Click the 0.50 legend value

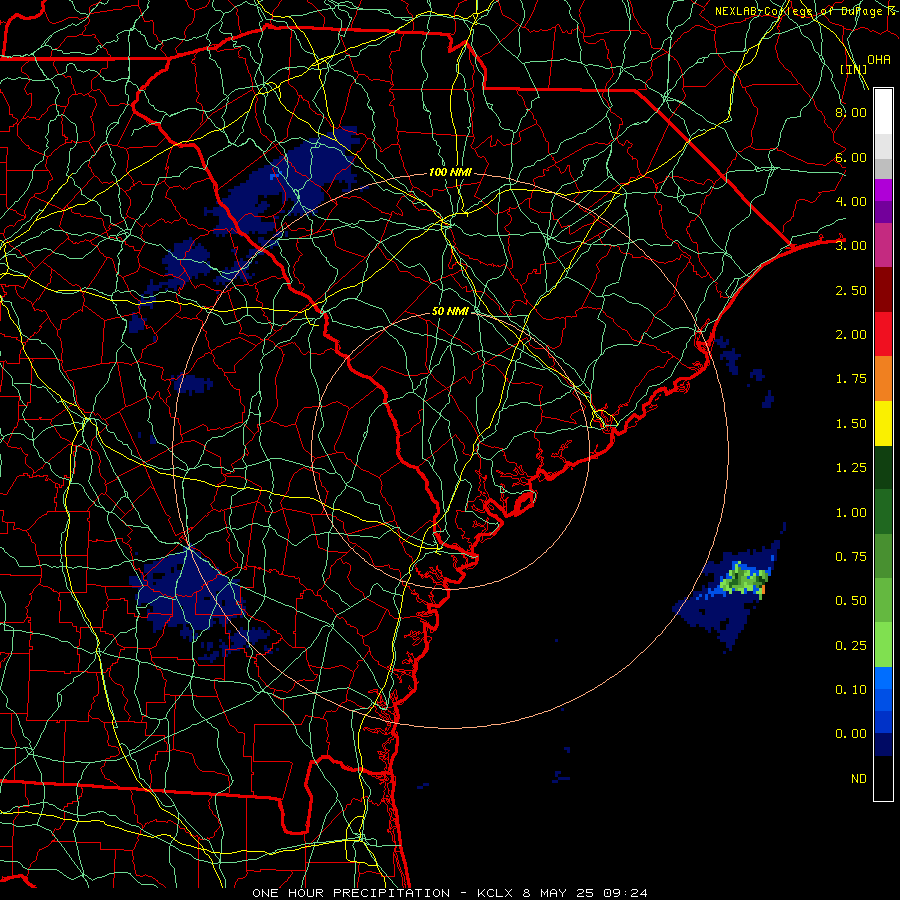[851, 601]
